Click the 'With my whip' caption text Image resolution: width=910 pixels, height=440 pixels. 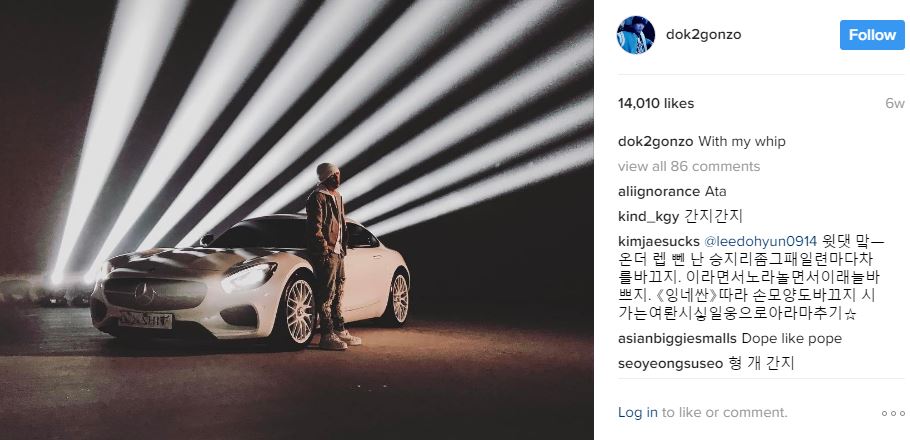pyautogui.click(x=741, y=142)
